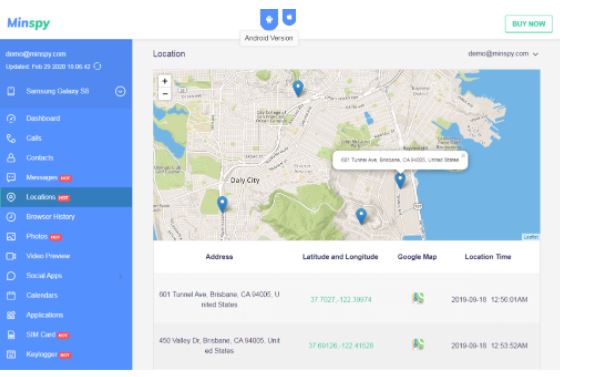The width and height of the screenshot is (594, 377).
Task: Click the Location page heading
Action: (169, 54)
